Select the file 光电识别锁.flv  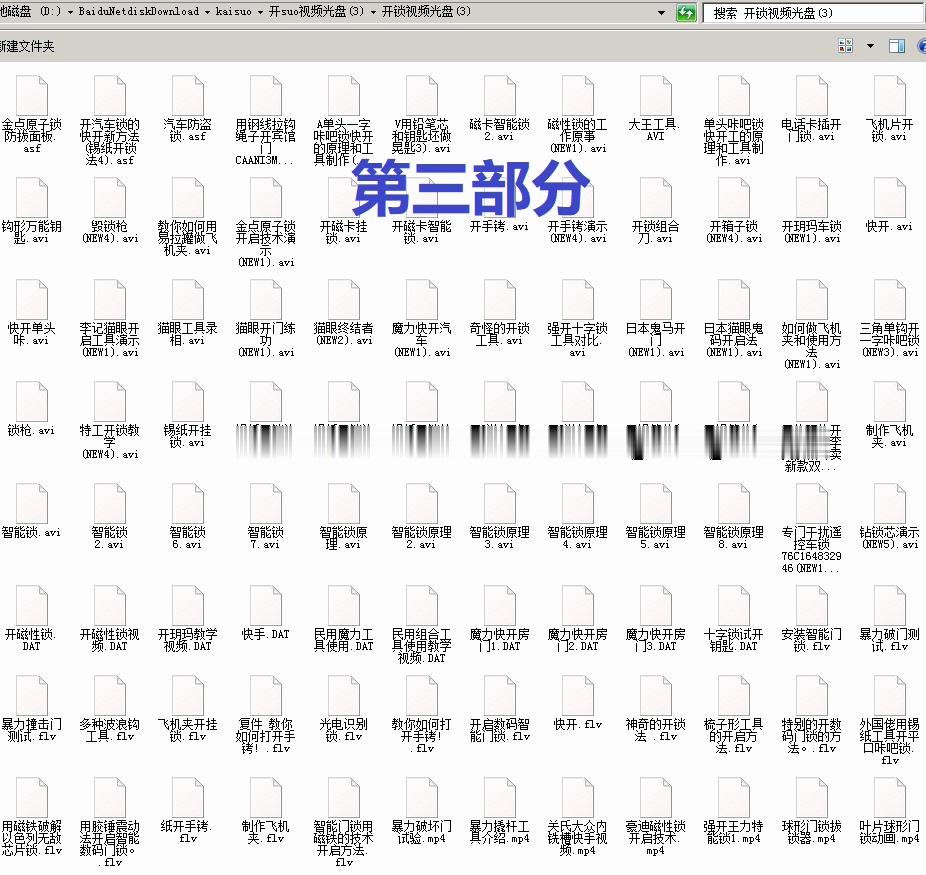point(344,710)
